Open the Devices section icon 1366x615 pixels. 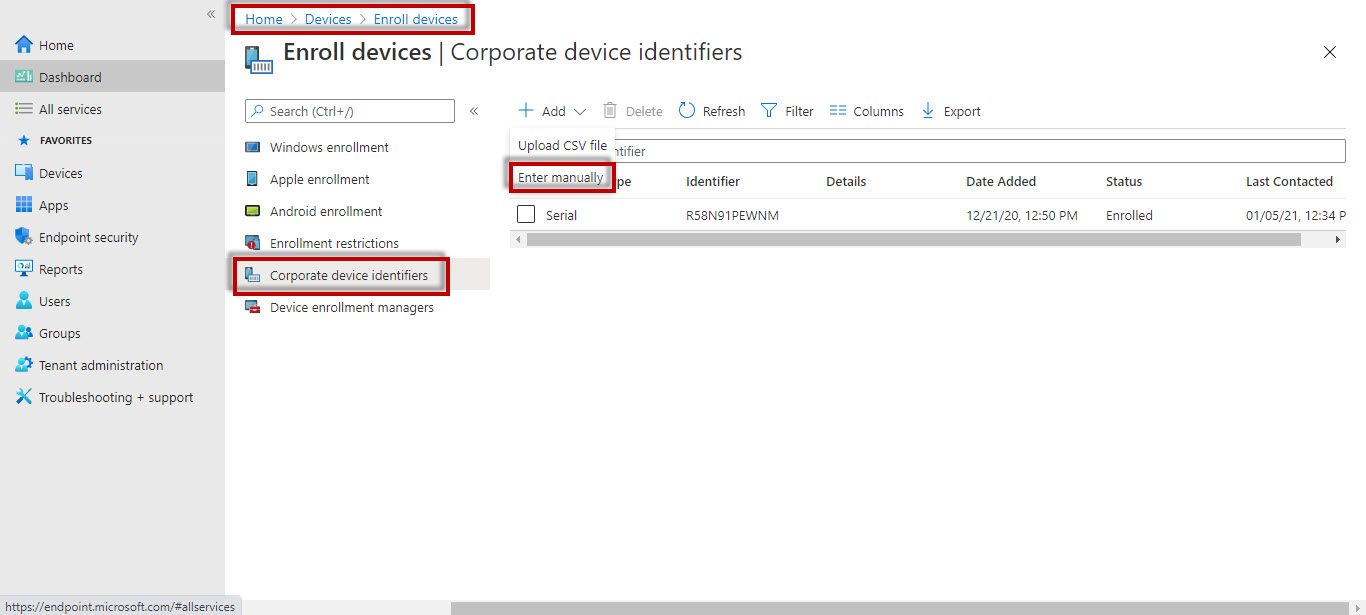point(23,172)
